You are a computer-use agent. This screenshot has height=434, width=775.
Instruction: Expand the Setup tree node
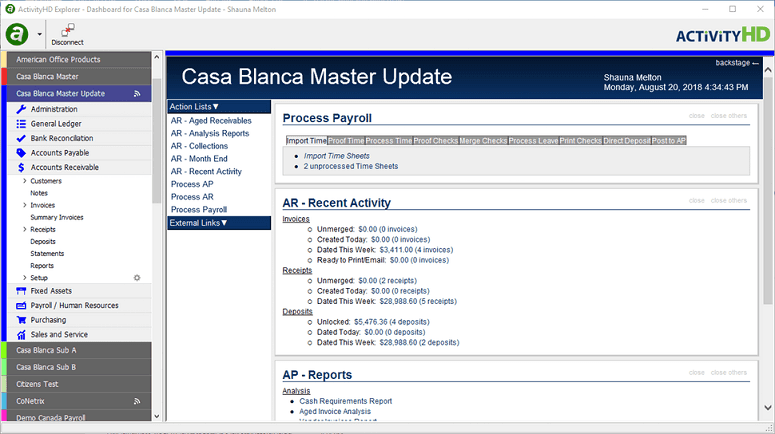[25, 278]
